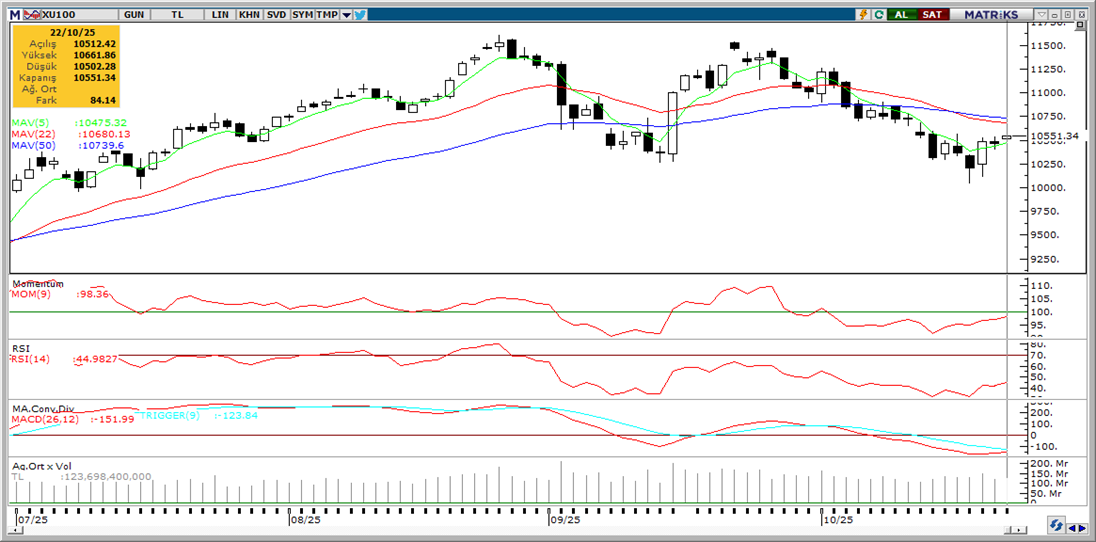Screen dimensions: 1096x542
Task: Expand the black dropdown arrow after TMP
Action: pos(346,15)
